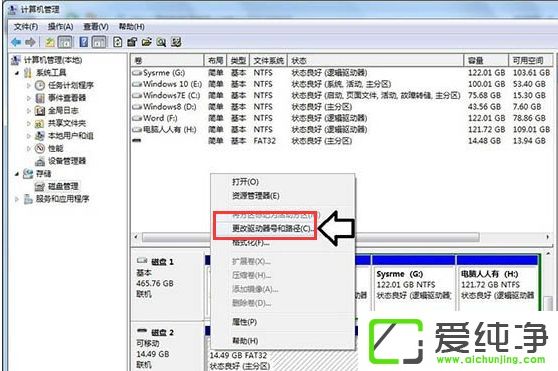Select the 存储 tree node
Image resolution: width=558 pixels, height=371 pixels.
43,174
